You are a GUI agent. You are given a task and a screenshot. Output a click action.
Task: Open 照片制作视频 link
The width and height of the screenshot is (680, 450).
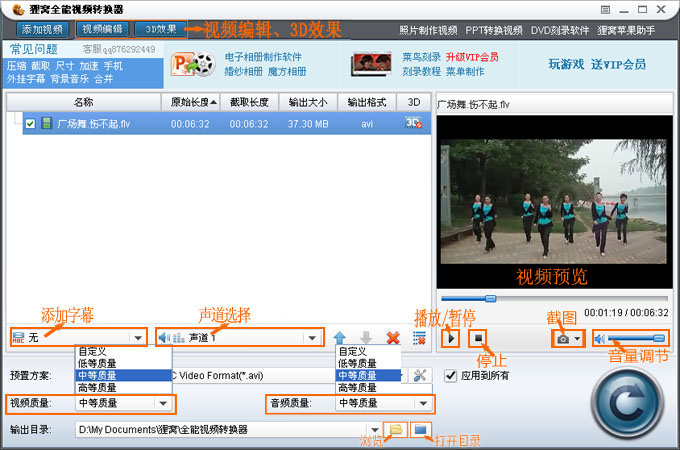(x=428, y=30)
